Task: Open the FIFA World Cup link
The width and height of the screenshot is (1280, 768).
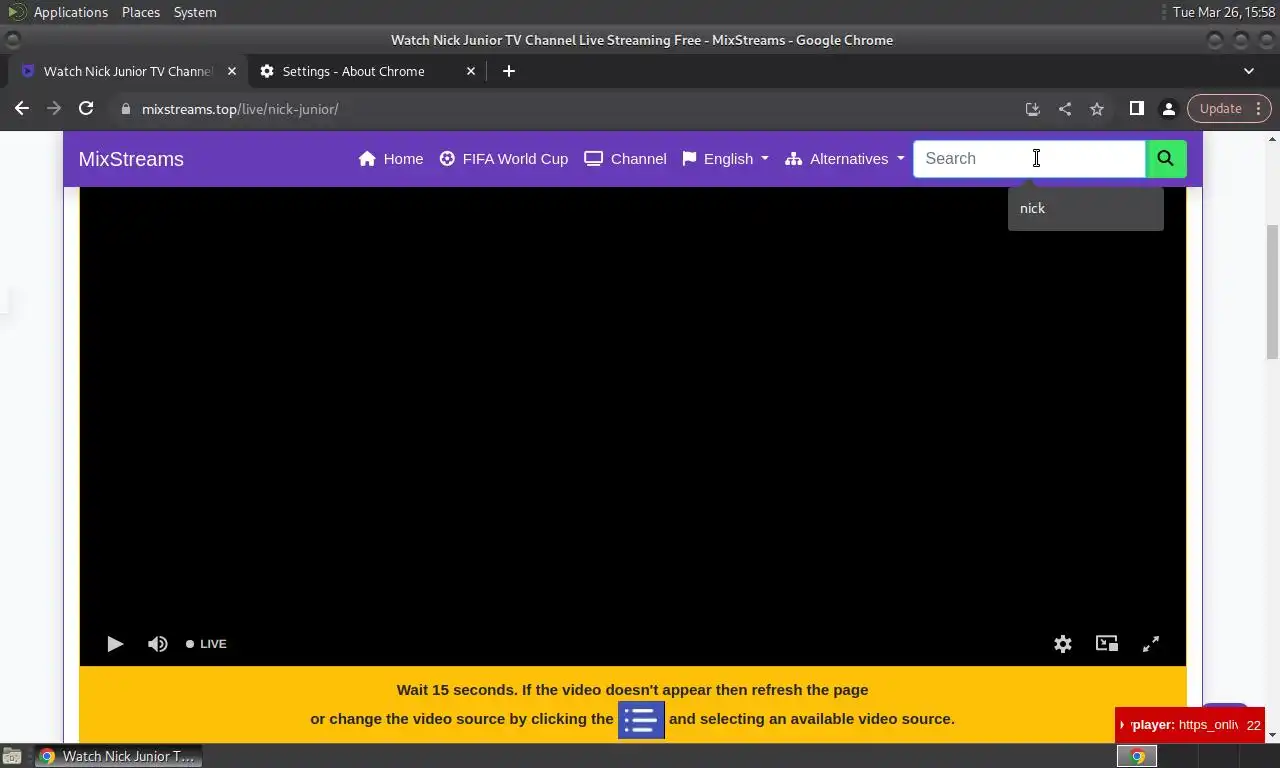Action: click(503, 159)
